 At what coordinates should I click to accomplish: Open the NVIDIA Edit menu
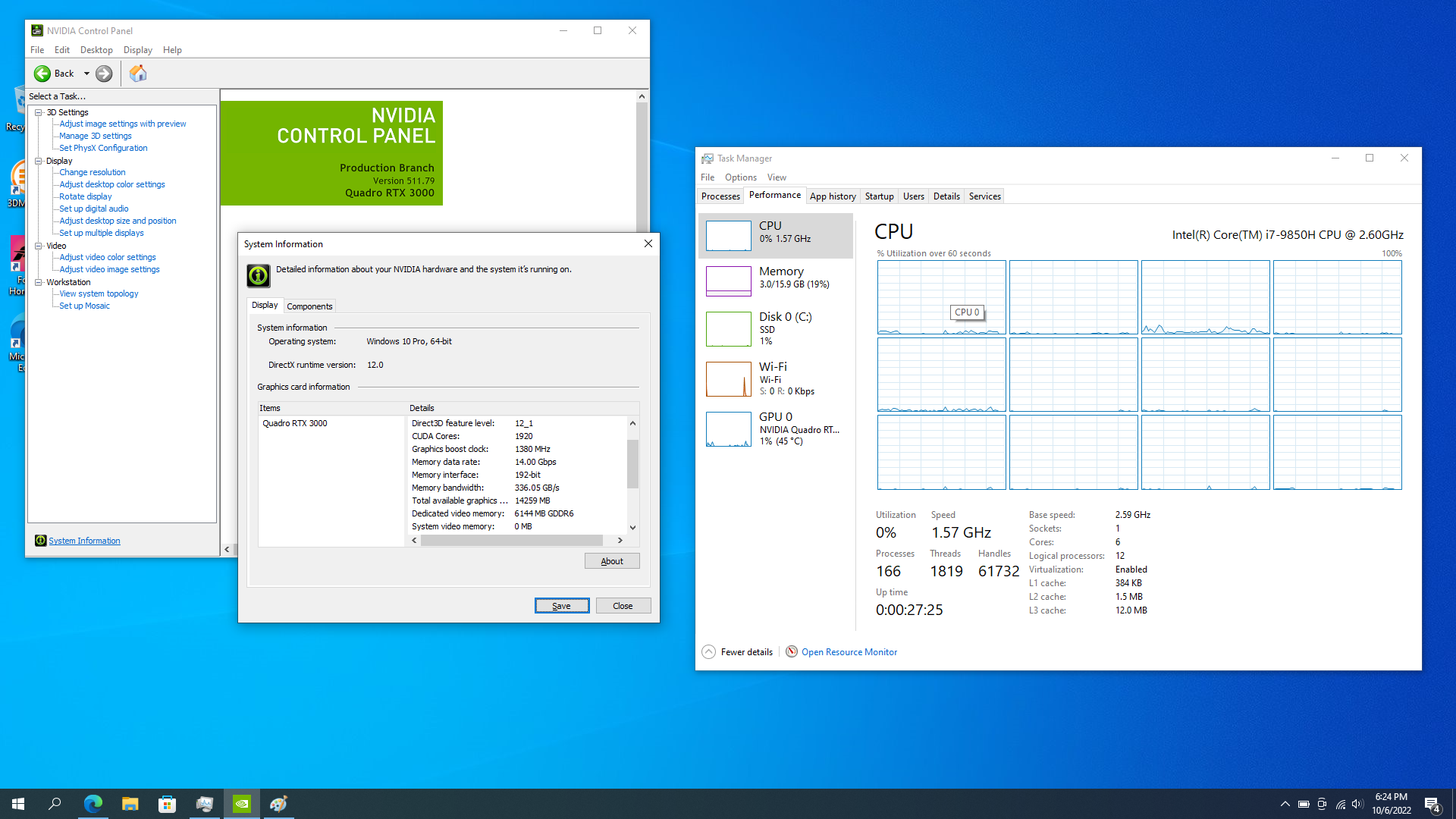62,50
